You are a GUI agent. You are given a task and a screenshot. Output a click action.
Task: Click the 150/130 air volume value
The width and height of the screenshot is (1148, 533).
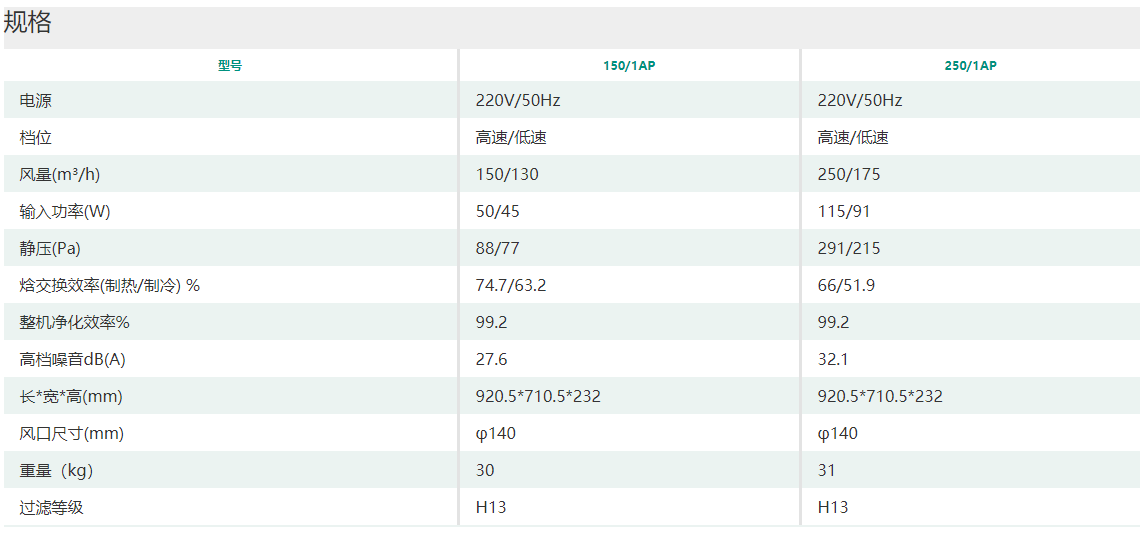[x=507, y=175]
